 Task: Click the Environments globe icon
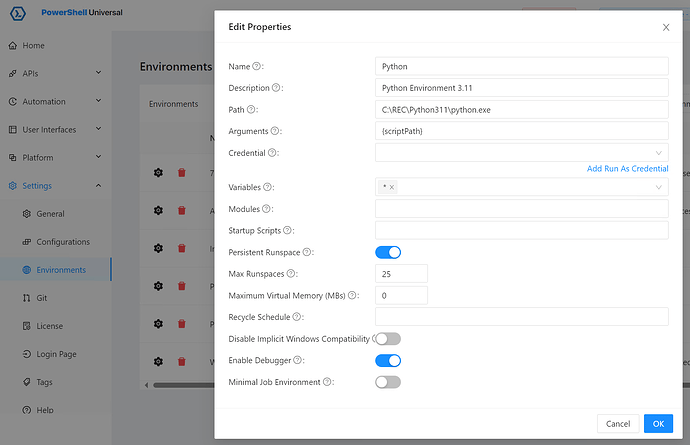27,270
